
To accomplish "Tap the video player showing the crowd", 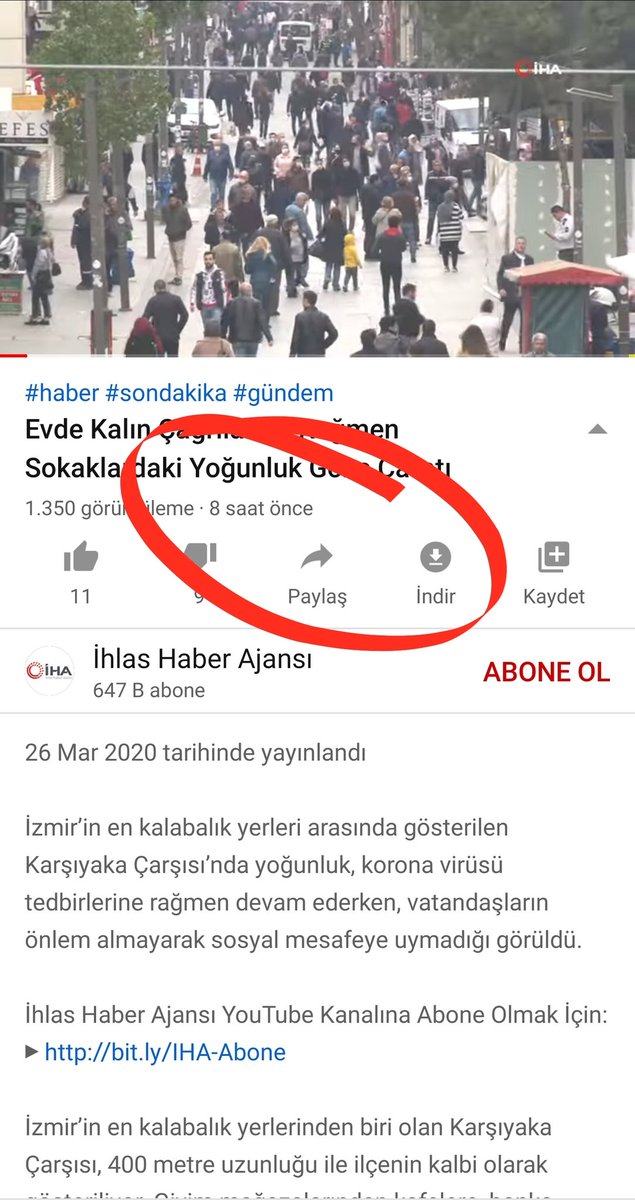I will click(x=317, y=178).
